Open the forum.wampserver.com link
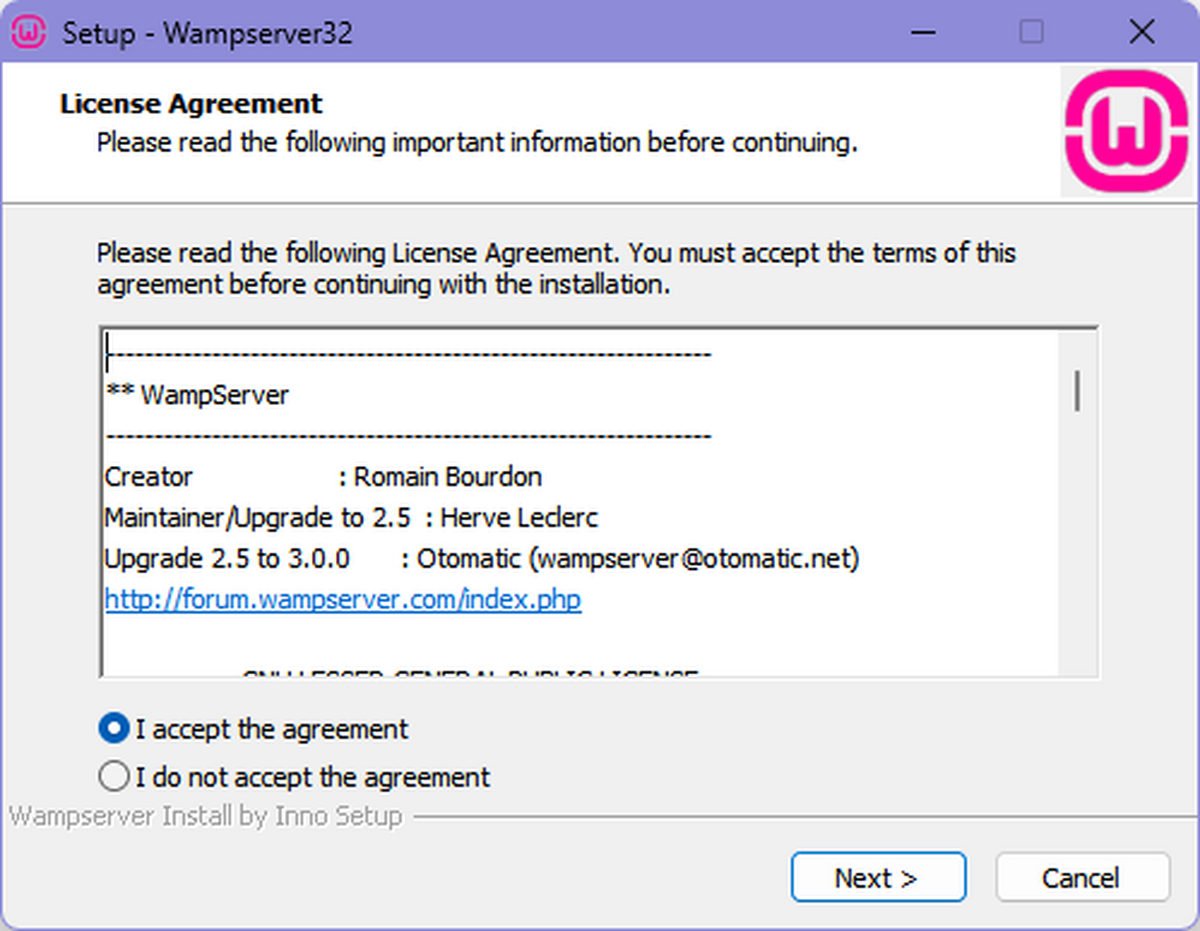 click(343, 600)
